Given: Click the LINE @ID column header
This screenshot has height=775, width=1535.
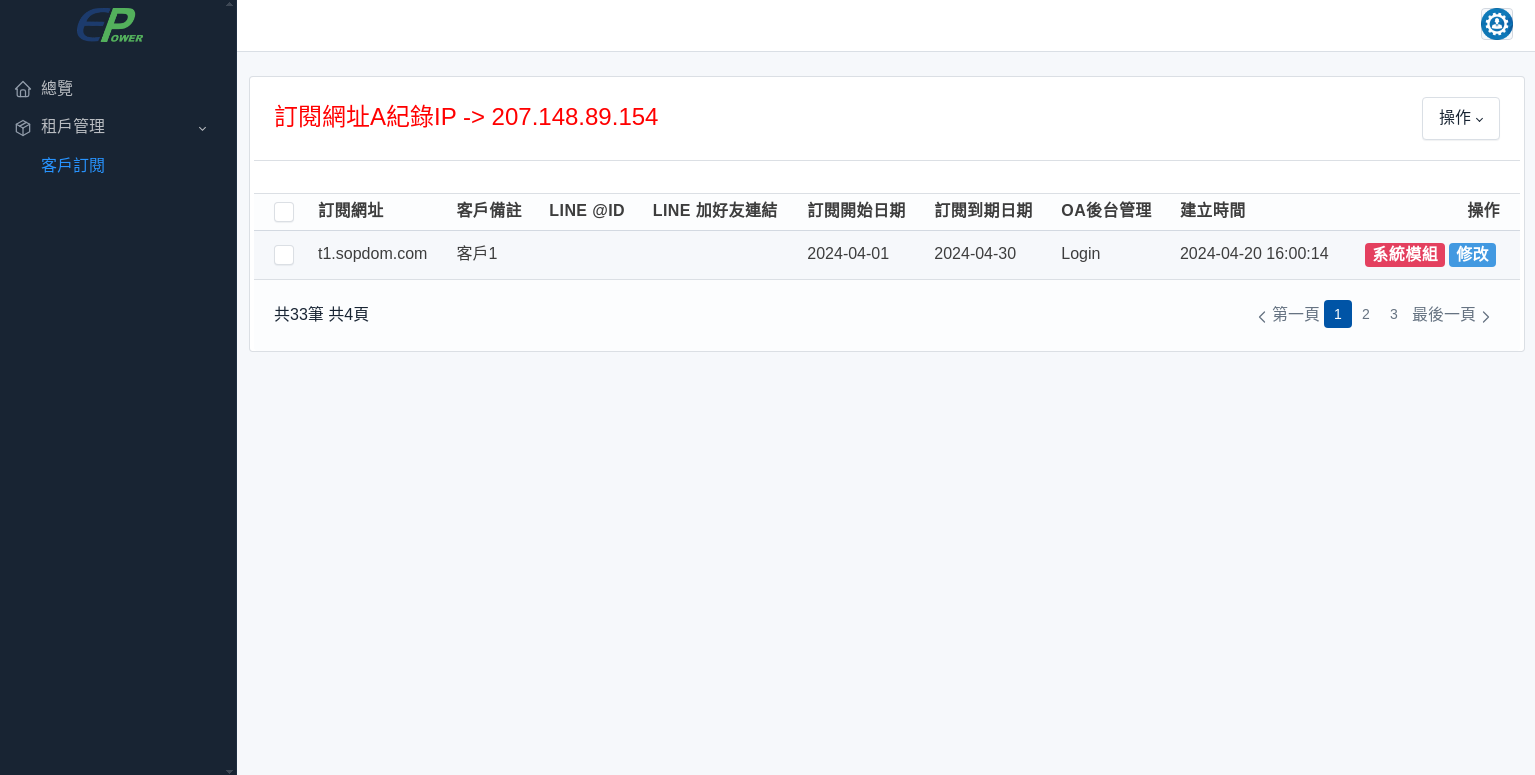Looking at the screenshot, I should [587, 211].
